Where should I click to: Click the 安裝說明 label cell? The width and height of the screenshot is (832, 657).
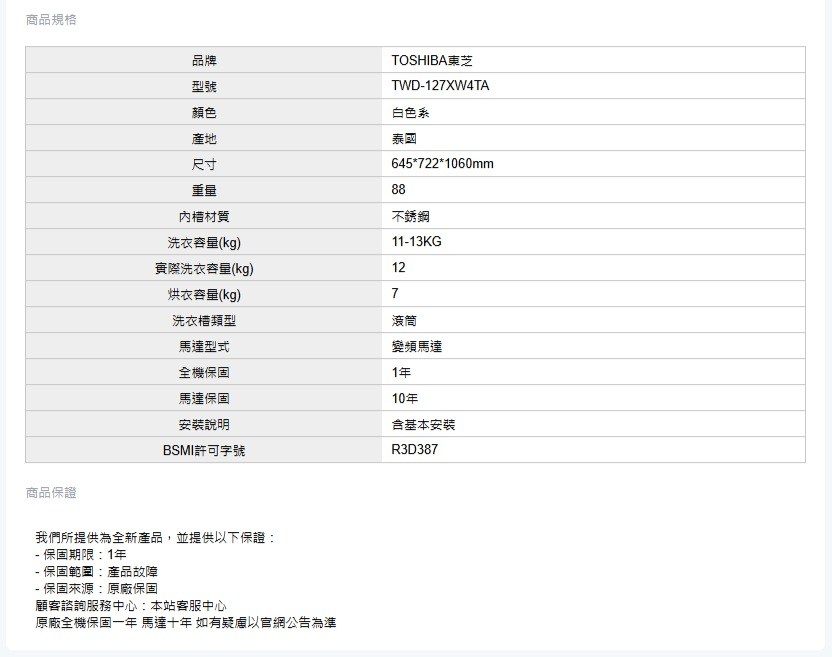(x=204, y=424)
